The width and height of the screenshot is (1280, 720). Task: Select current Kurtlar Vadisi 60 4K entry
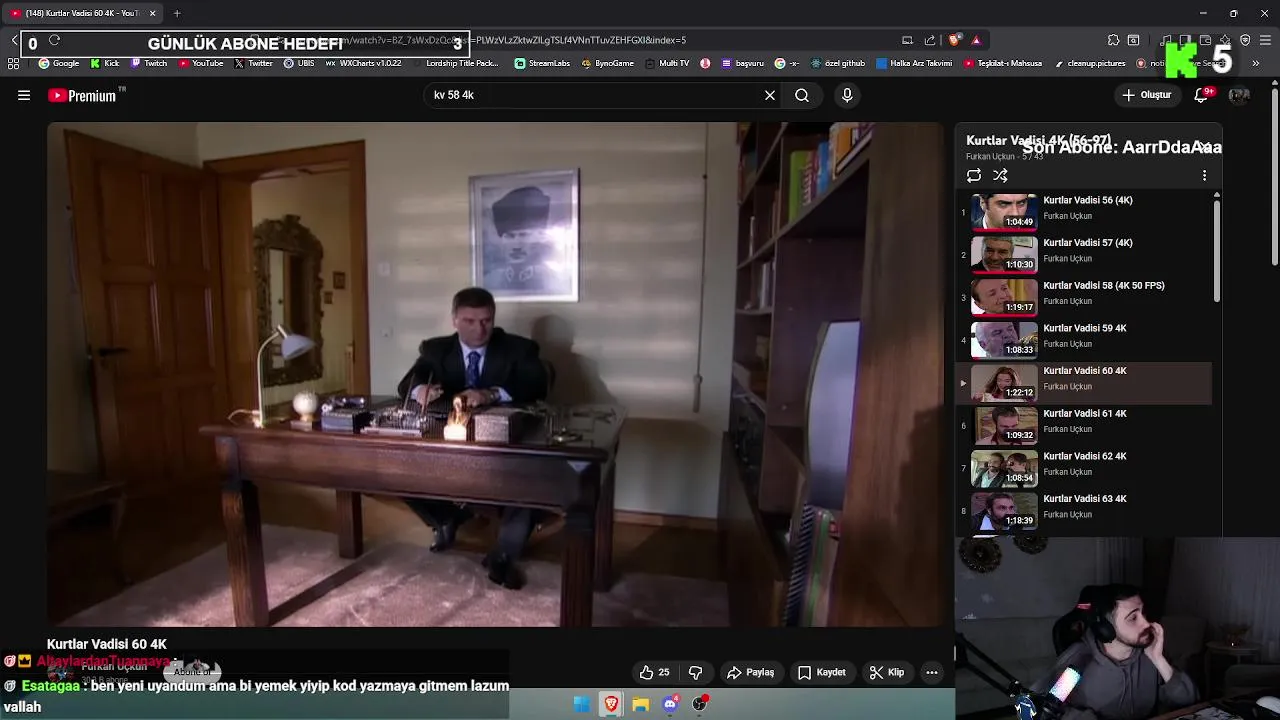(1084, 382)
